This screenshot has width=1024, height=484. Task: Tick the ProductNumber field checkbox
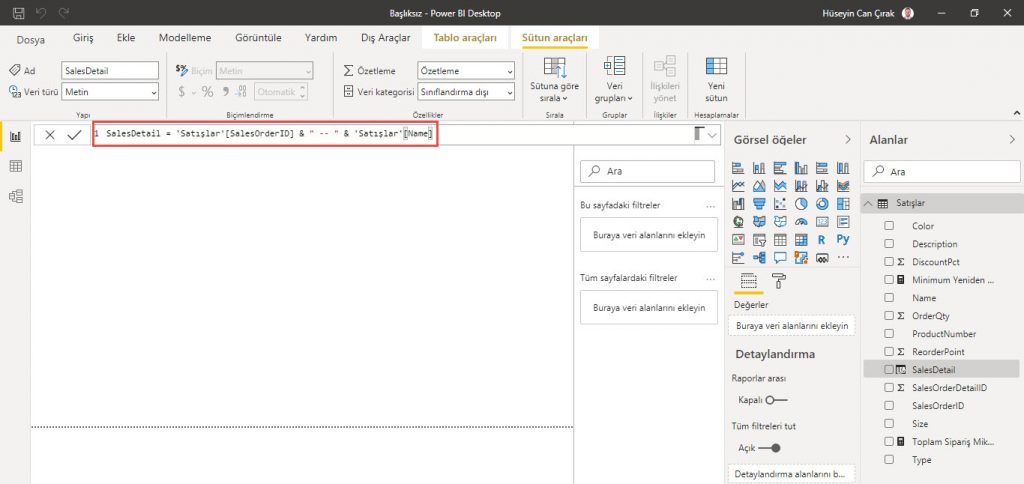point(889,334)
